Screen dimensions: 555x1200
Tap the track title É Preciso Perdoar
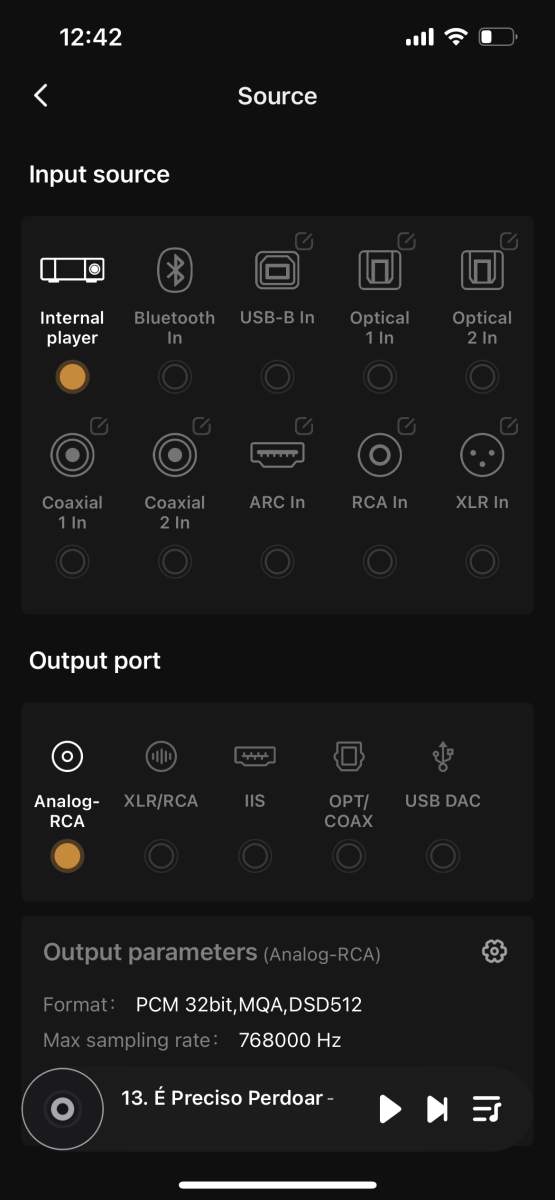click(x=227, y=1098)
